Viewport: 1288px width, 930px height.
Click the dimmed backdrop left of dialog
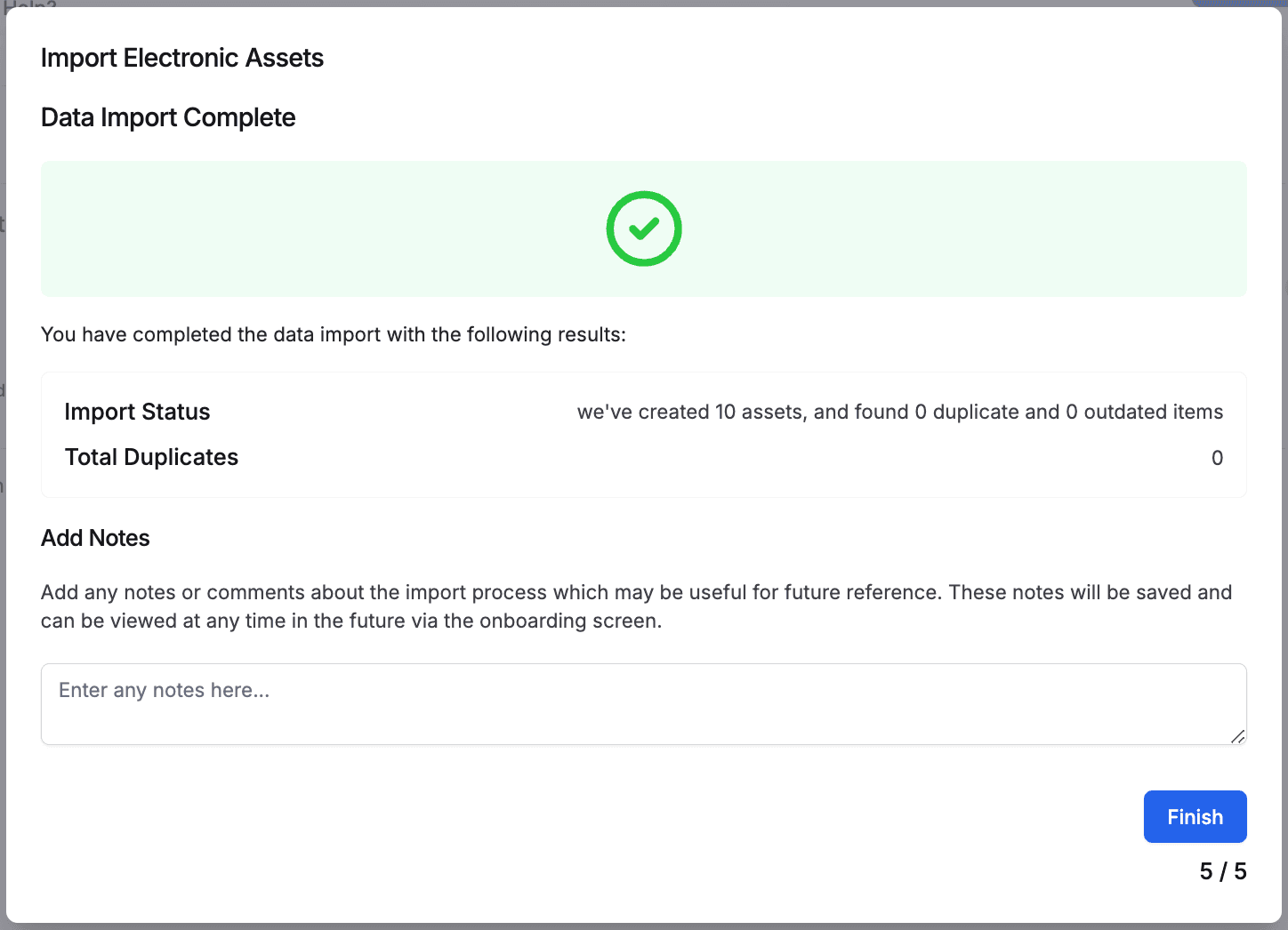tap(3, 533)
